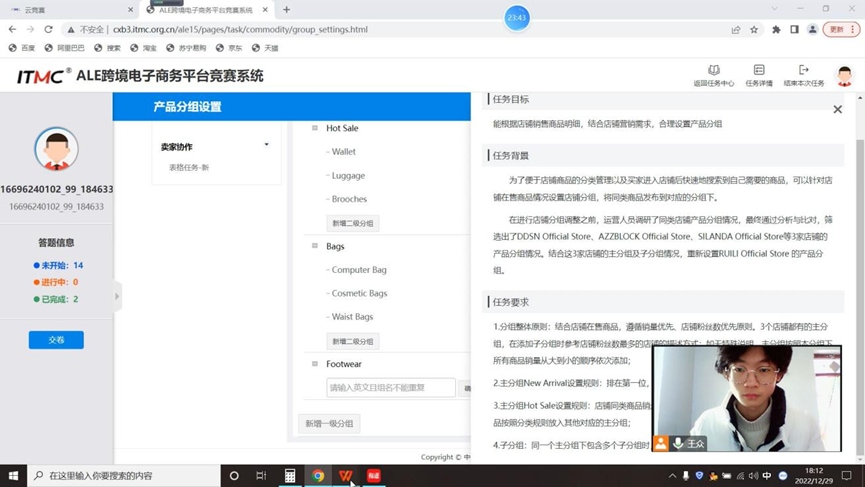865x487 pixels.
Task: Click 新增二级分组 under Hot Sale
Action: (353, 223)
